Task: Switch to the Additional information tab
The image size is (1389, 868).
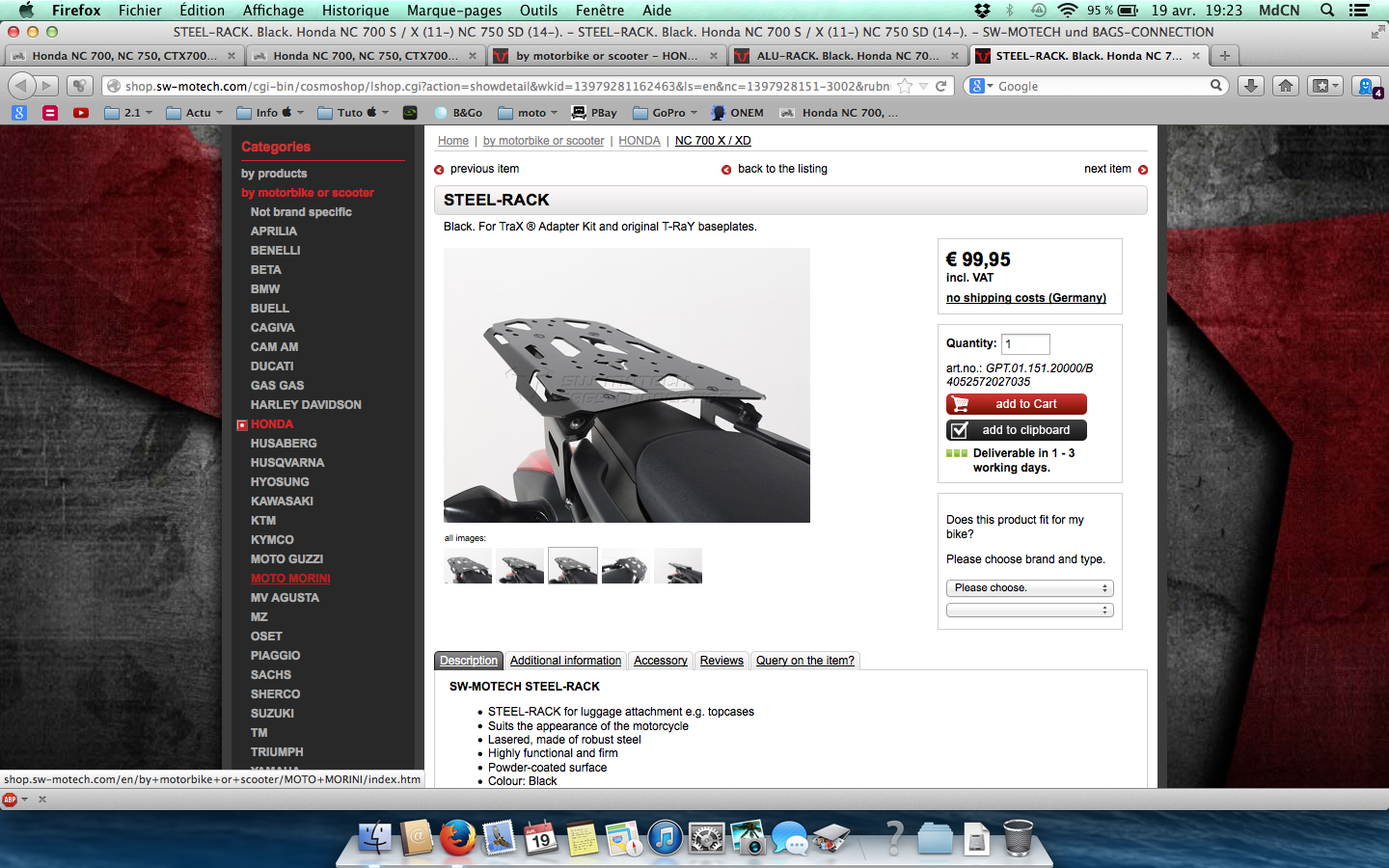Action: (x=565, y=661)
